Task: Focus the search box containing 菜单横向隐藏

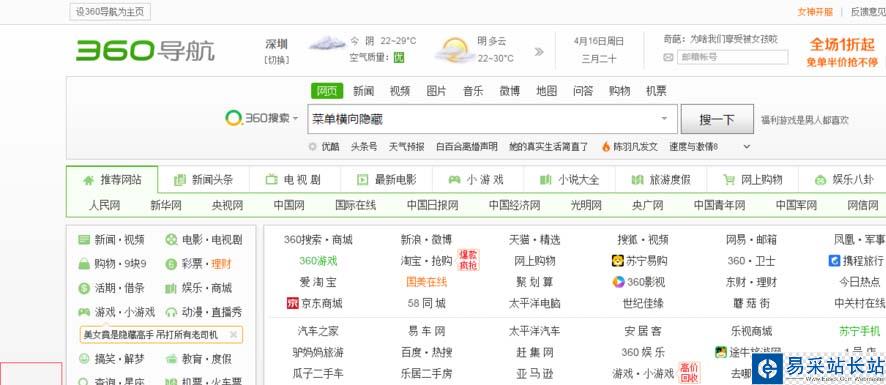Action: (492, 119)
